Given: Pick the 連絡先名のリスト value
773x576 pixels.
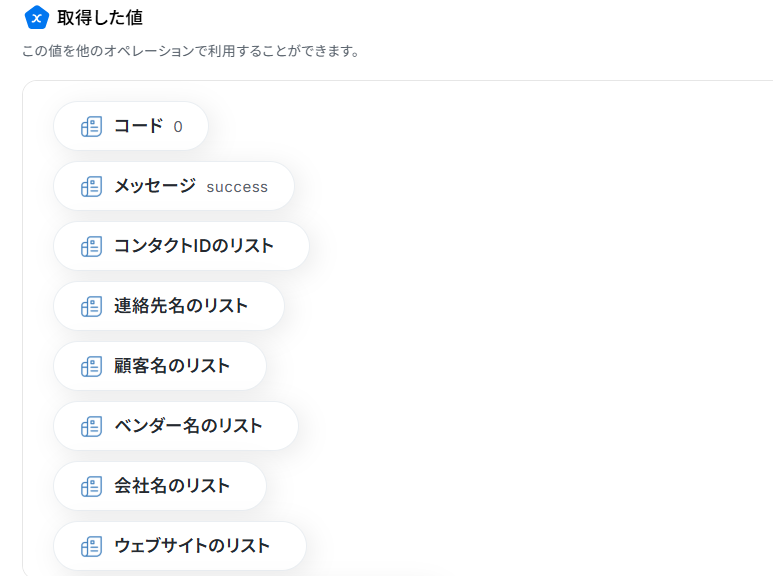Looking at the screenshot, I should tap(180, 306).
